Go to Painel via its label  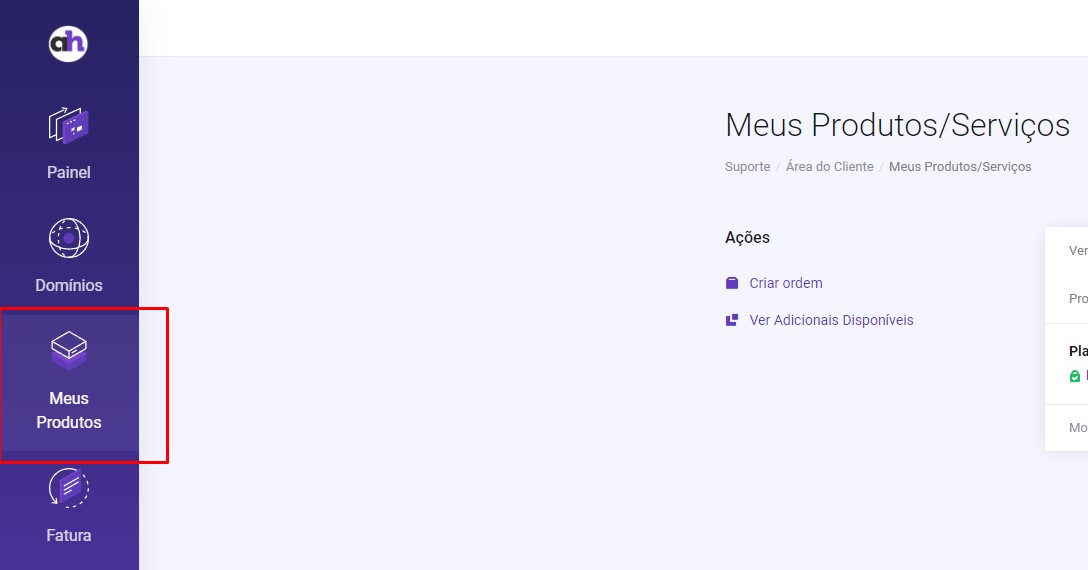[68, 172]
